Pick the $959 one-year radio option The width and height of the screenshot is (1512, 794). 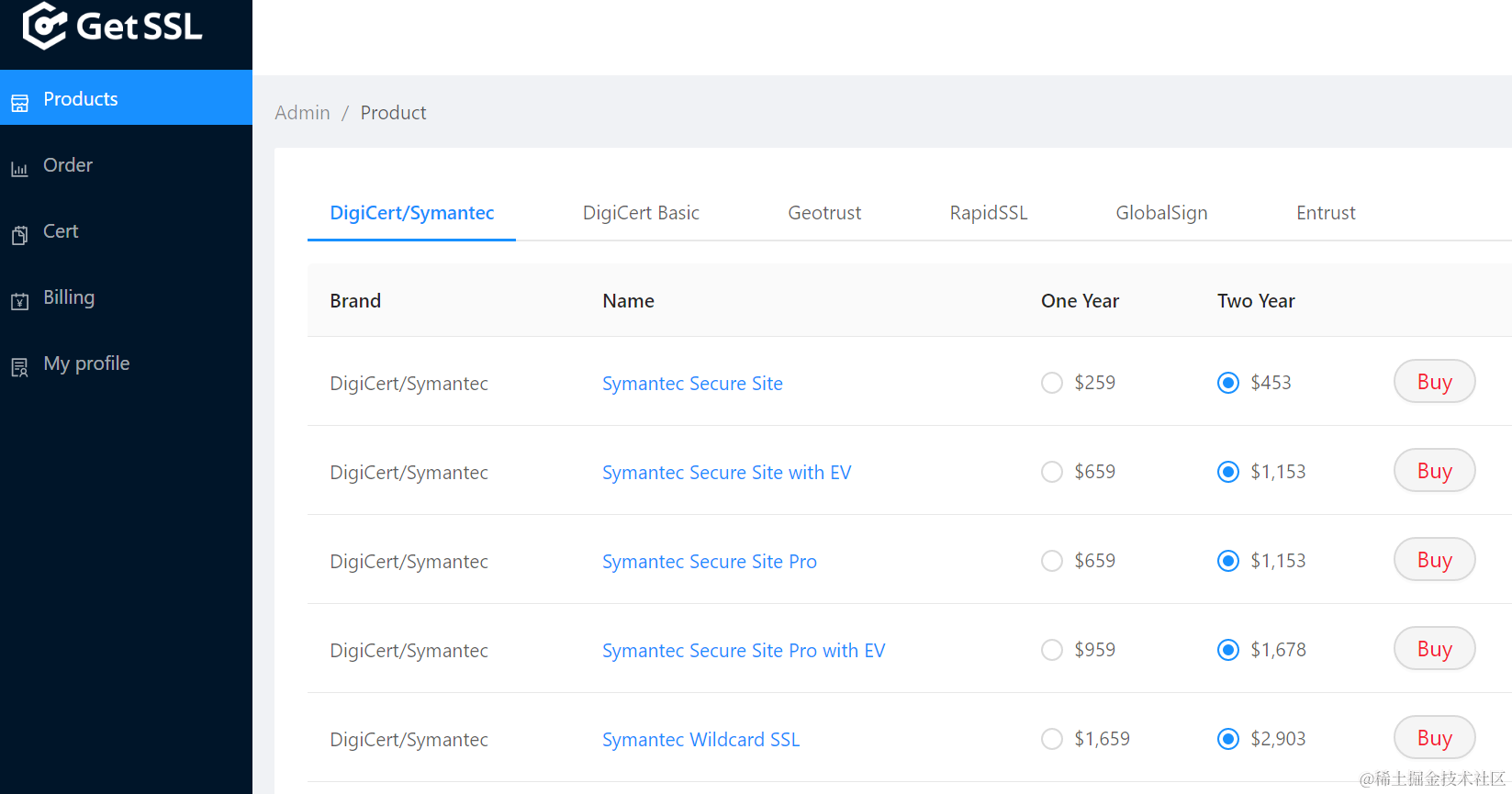pos(1052,650)
